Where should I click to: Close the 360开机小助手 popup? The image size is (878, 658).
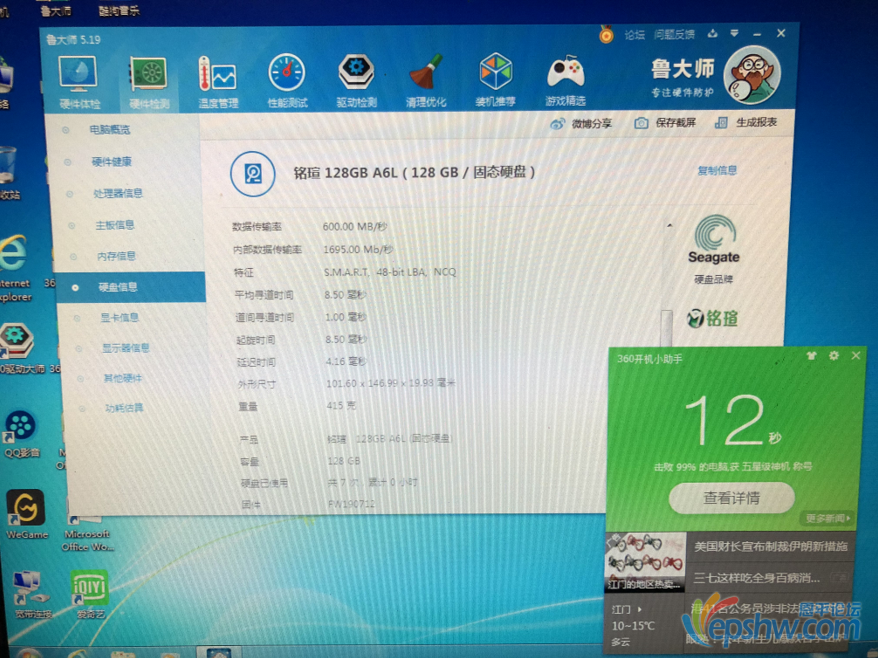point(856,356)
